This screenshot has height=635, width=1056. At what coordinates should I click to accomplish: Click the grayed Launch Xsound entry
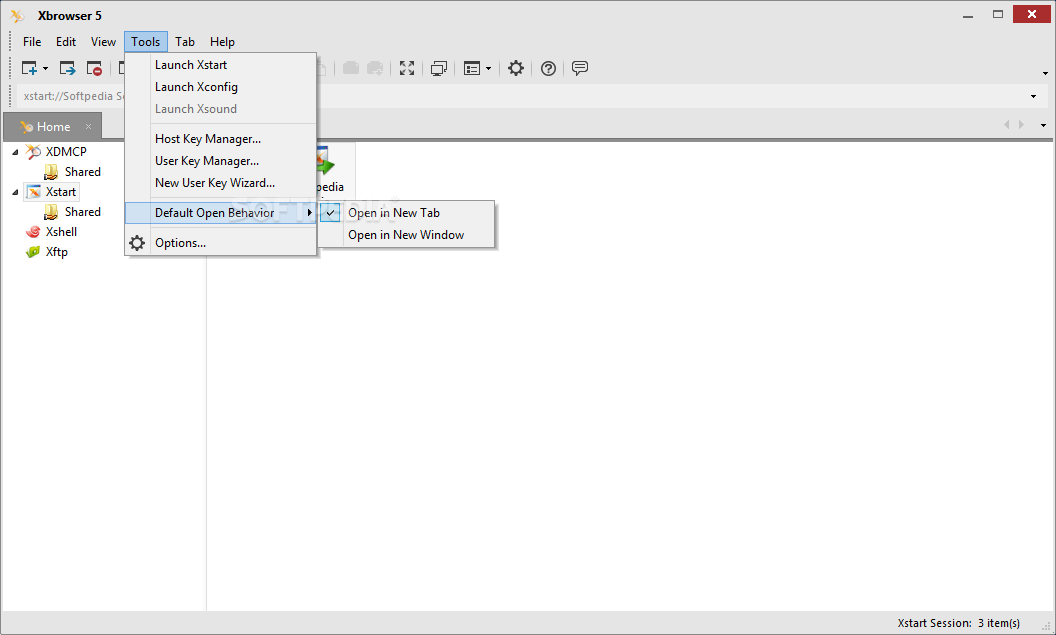coord(221,108)
